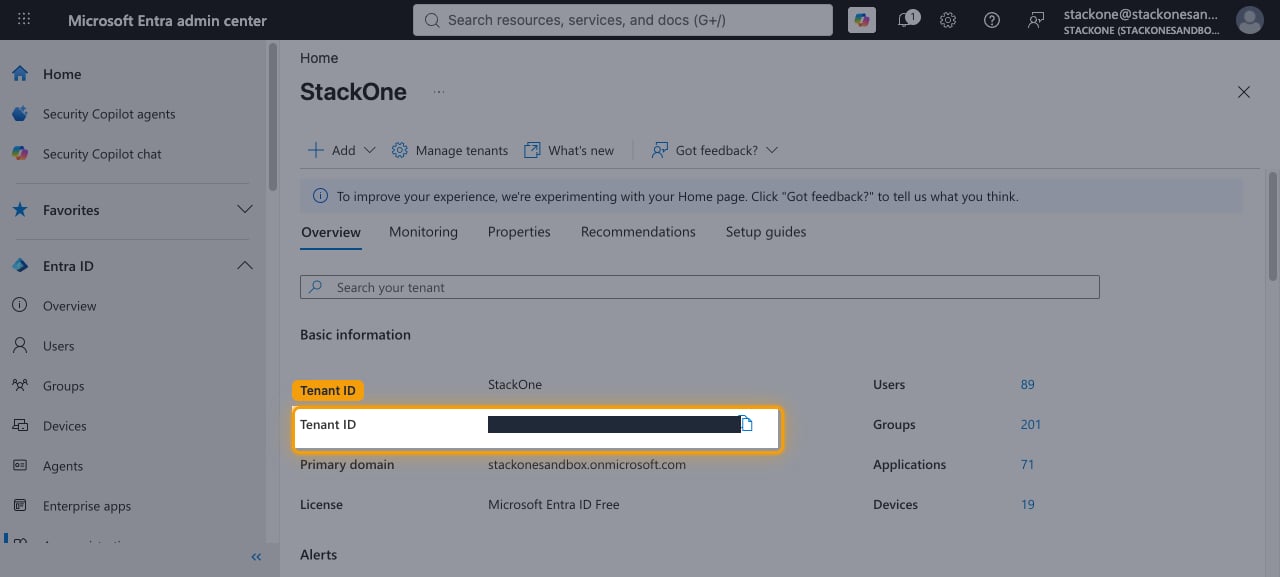Open the account avatar menu
Screen dimensions: 1280x577
[1249, 20]
